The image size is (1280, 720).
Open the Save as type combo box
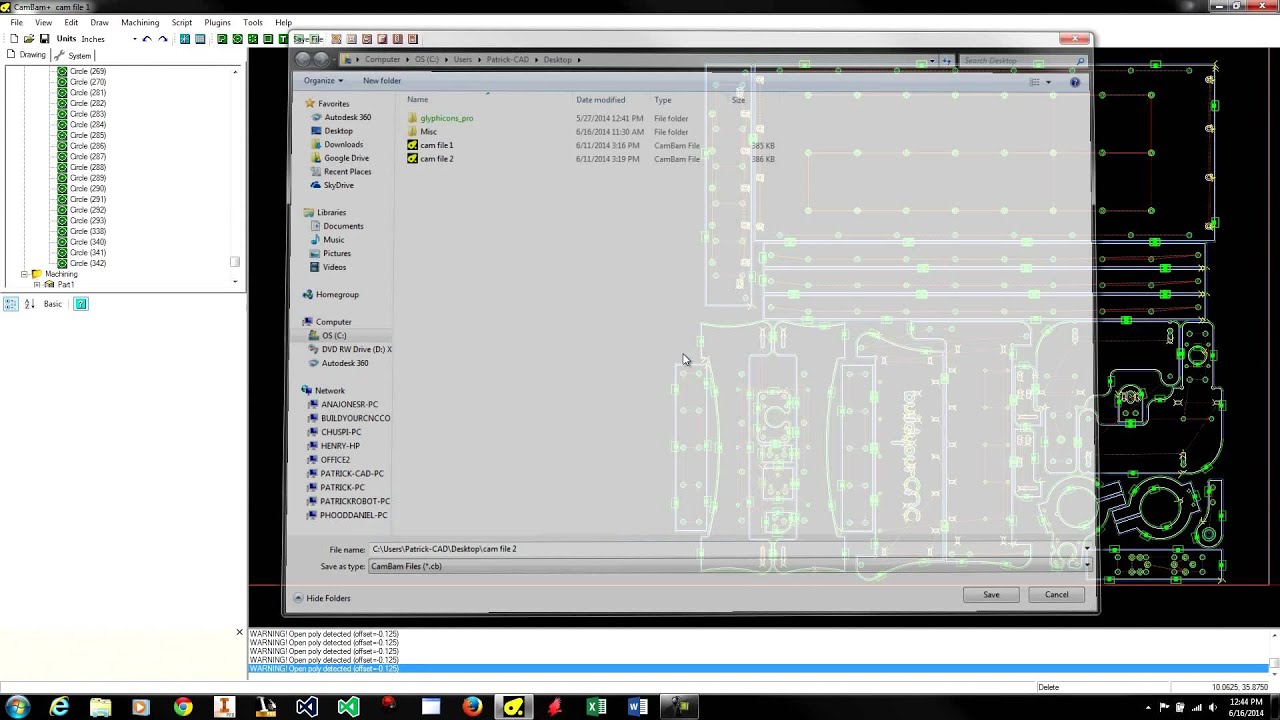click(x=729, y=566)
